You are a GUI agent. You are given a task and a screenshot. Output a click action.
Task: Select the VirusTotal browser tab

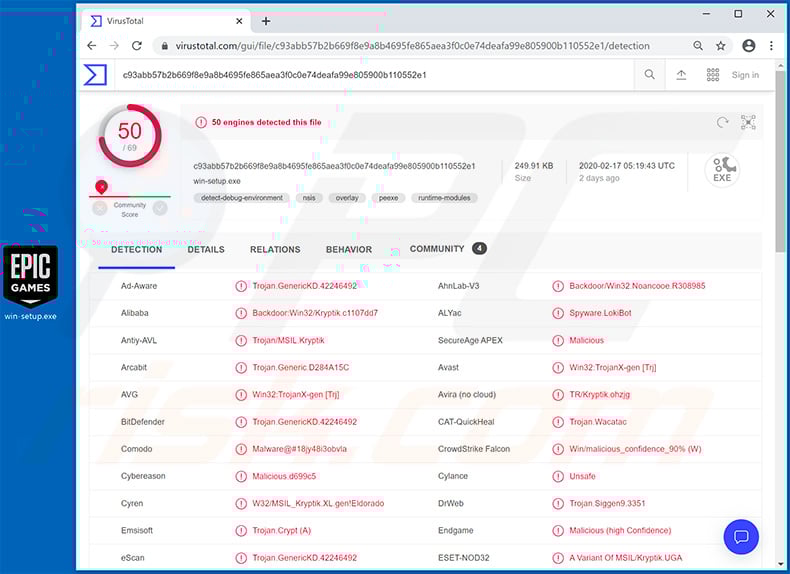click(x=166, y=21)
